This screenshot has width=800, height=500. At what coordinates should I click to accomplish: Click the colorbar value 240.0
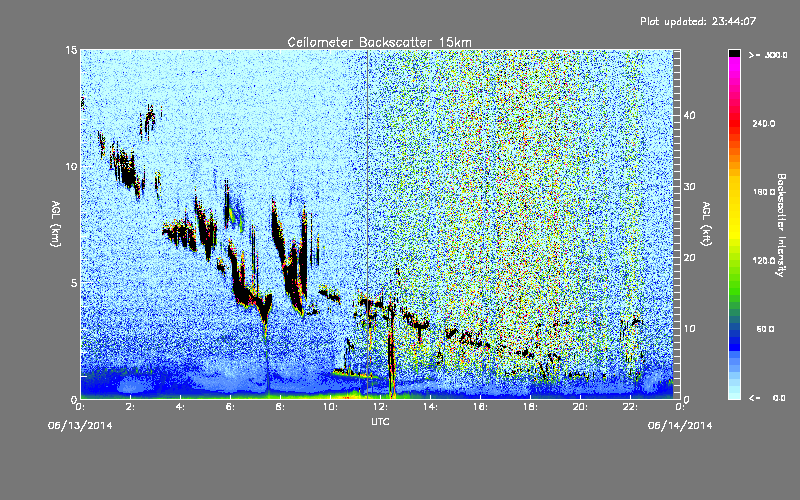point(764,124)
